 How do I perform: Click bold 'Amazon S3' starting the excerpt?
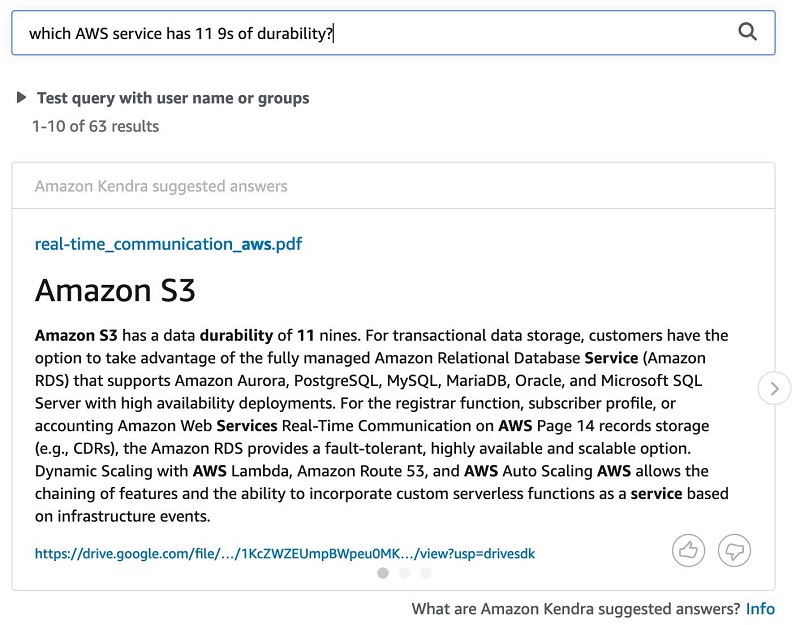pos(76,335)
